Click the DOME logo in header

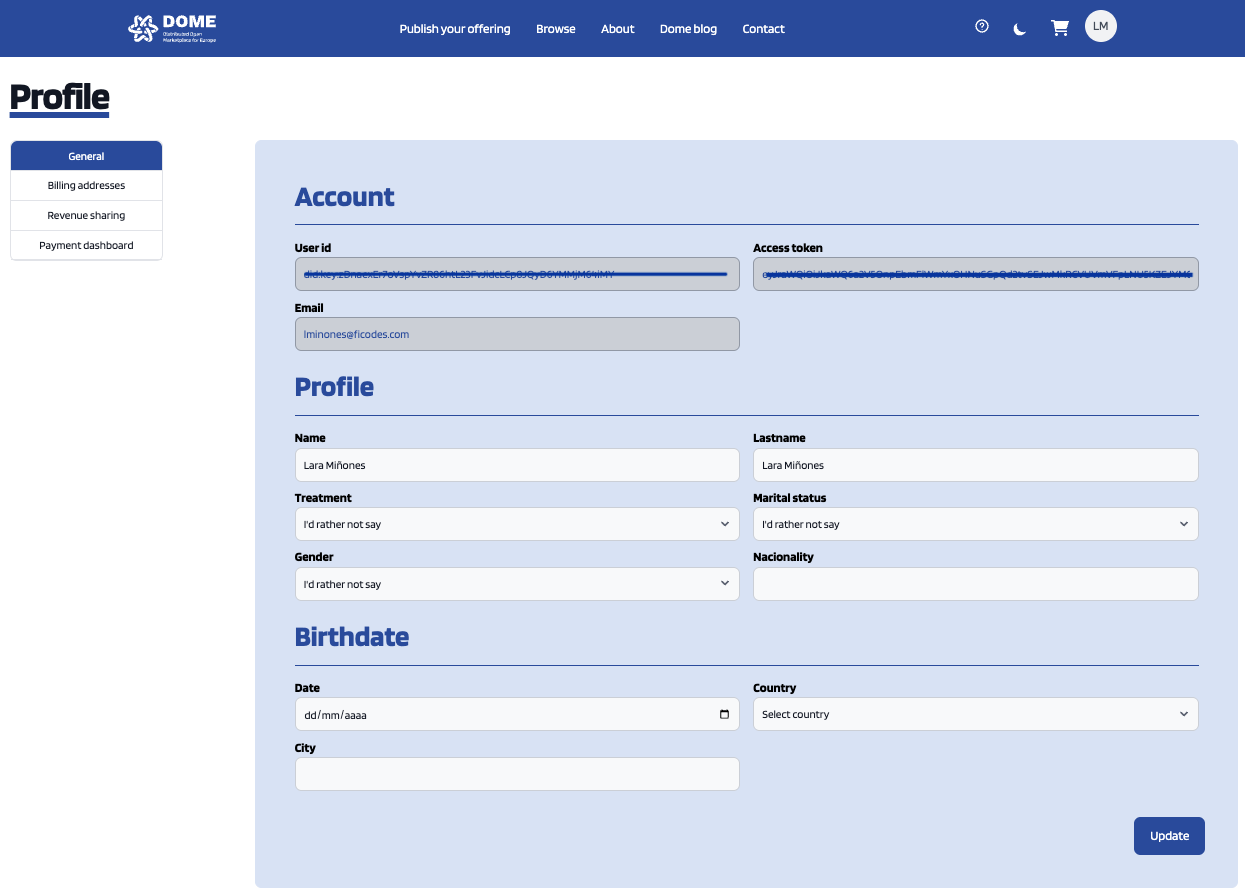pyautogui.click(x=172, y=28)
